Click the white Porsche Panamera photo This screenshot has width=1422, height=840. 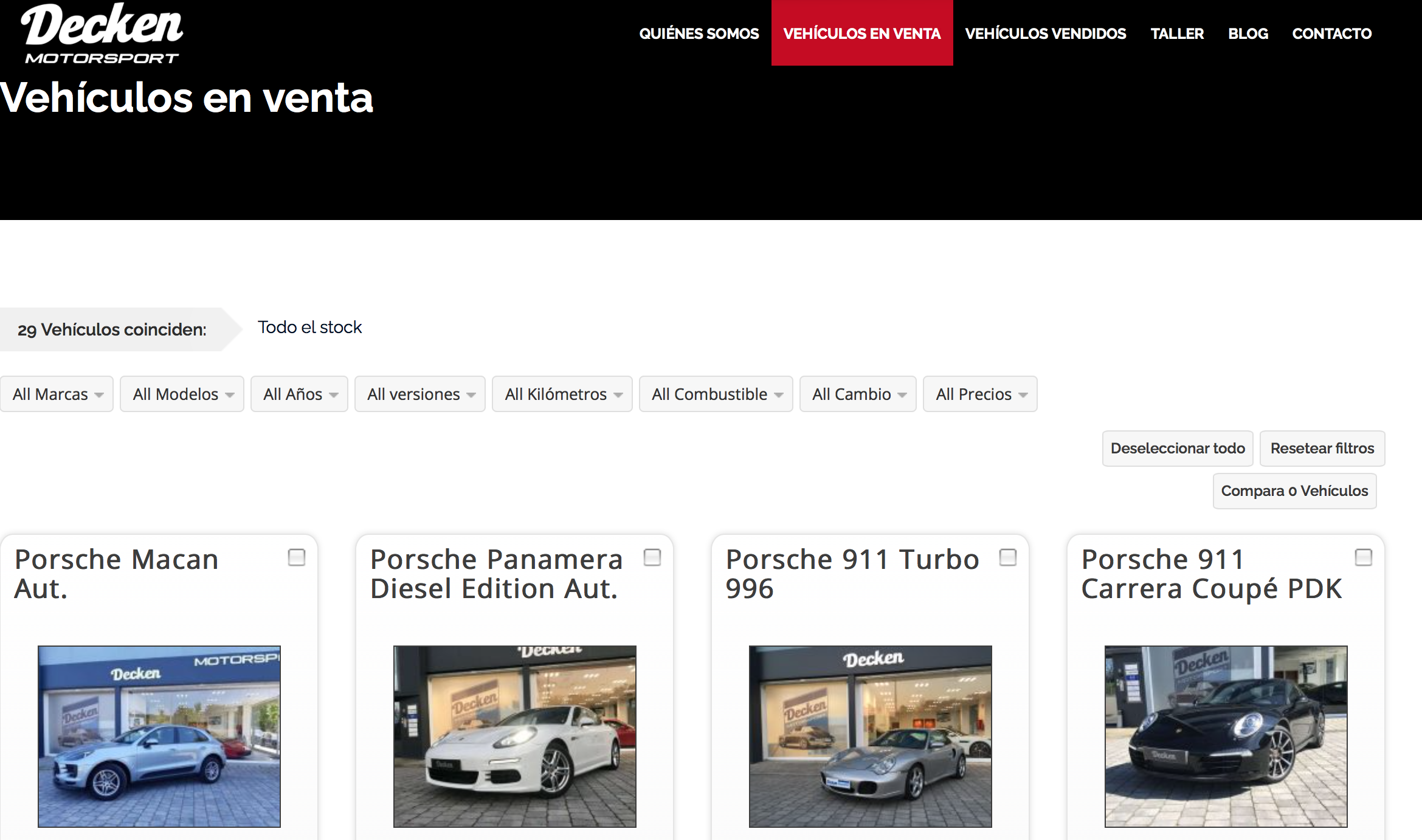click(x=515, y=737)
